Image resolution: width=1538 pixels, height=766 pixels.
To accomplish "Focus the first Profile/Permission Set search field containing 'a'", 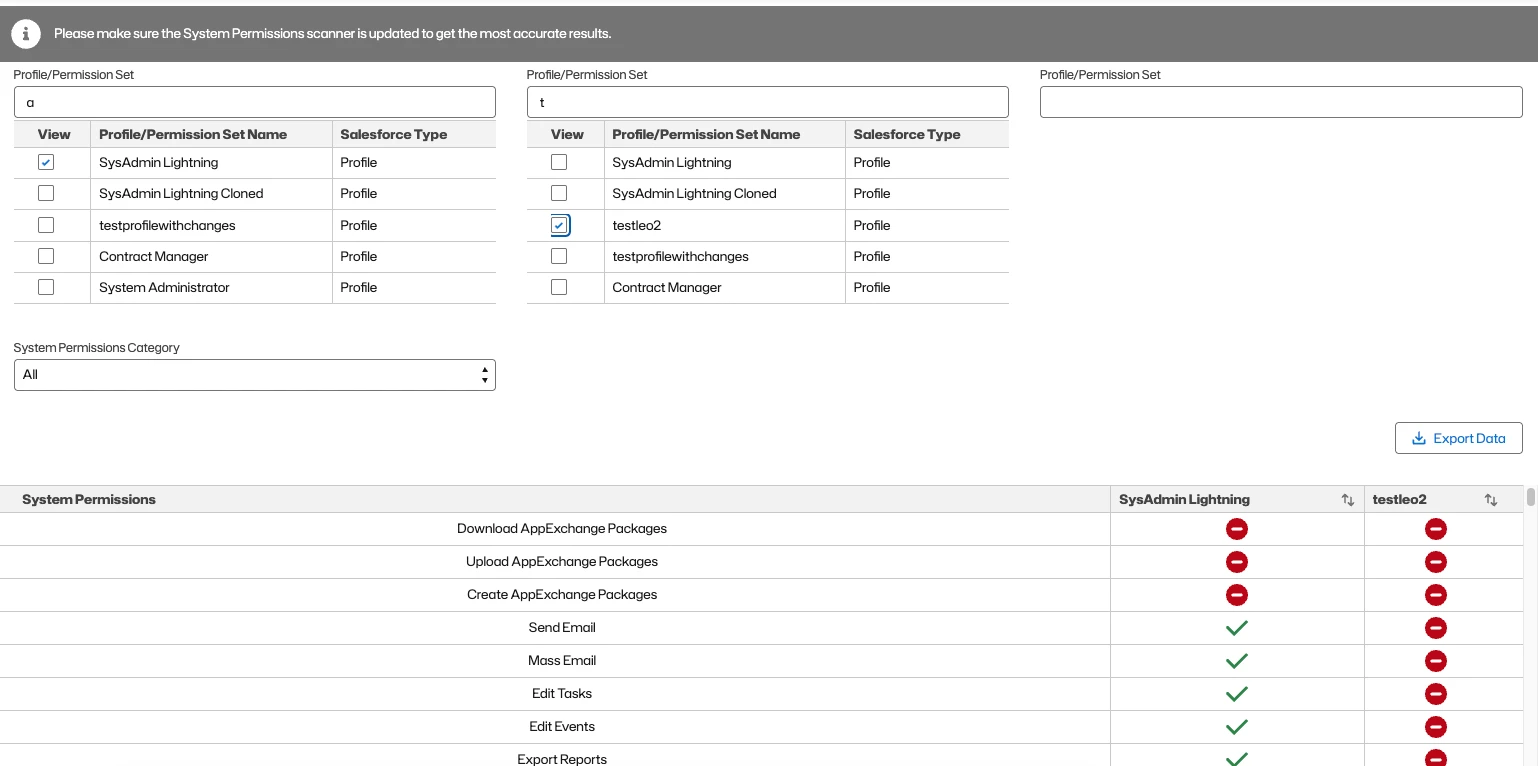I will (255, 102).
